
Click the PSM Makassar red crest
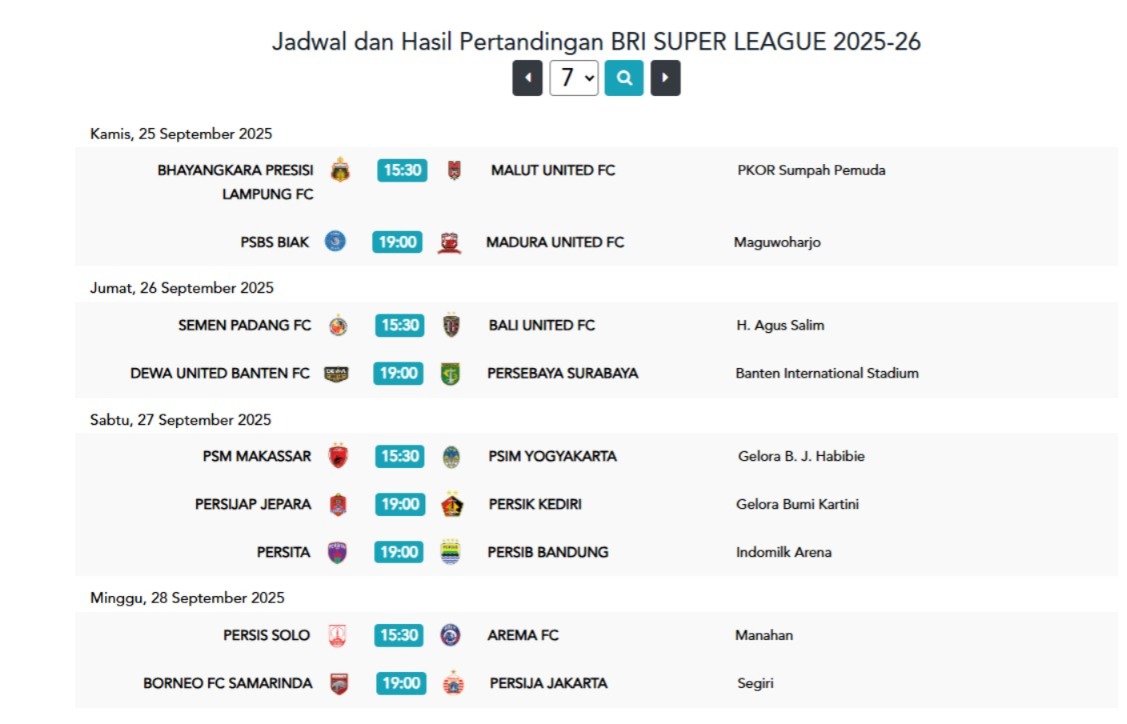tap(338, 456)
